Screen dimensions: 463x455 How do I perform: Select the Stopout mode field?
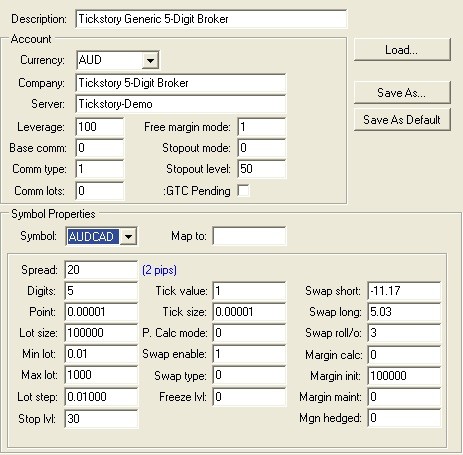[262, 148]
